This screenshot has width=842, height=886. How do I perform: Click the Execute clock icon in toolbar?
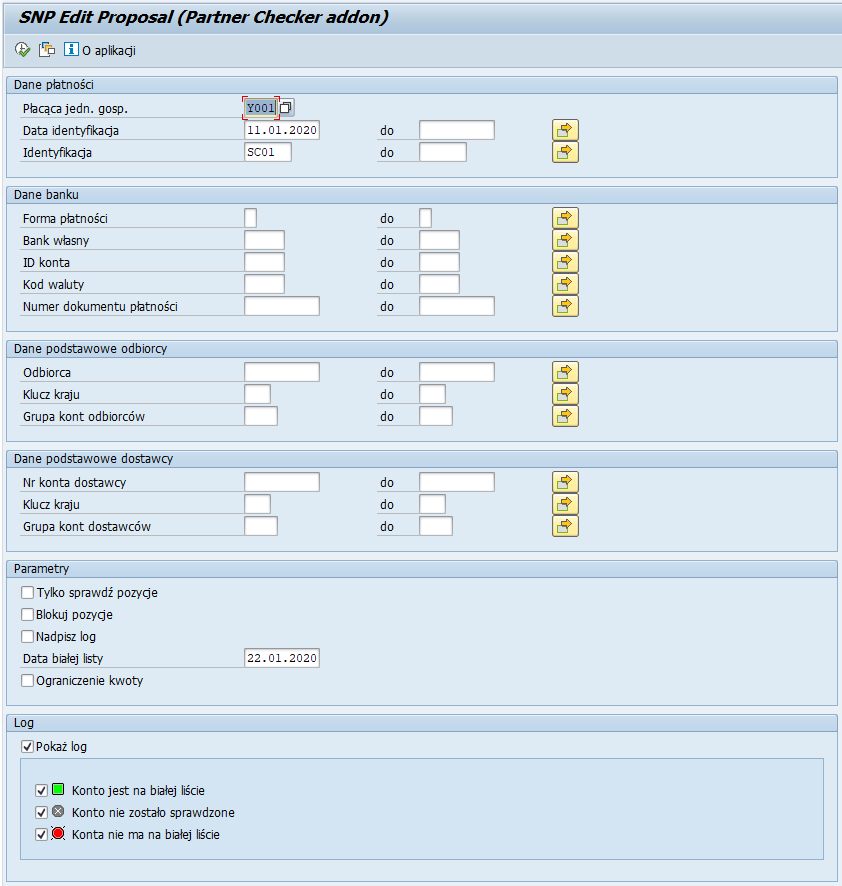click(x=23, y=50)
